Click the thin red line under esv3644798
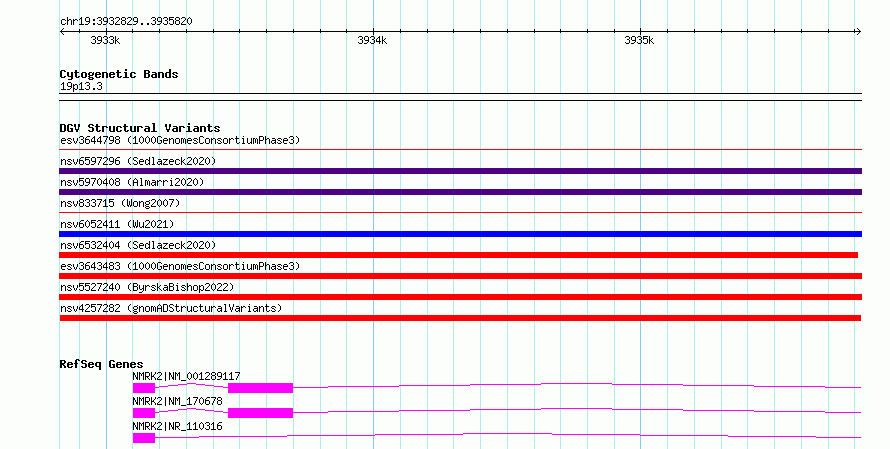The width and height of the screenshot is (890, 449). point(460,150)
